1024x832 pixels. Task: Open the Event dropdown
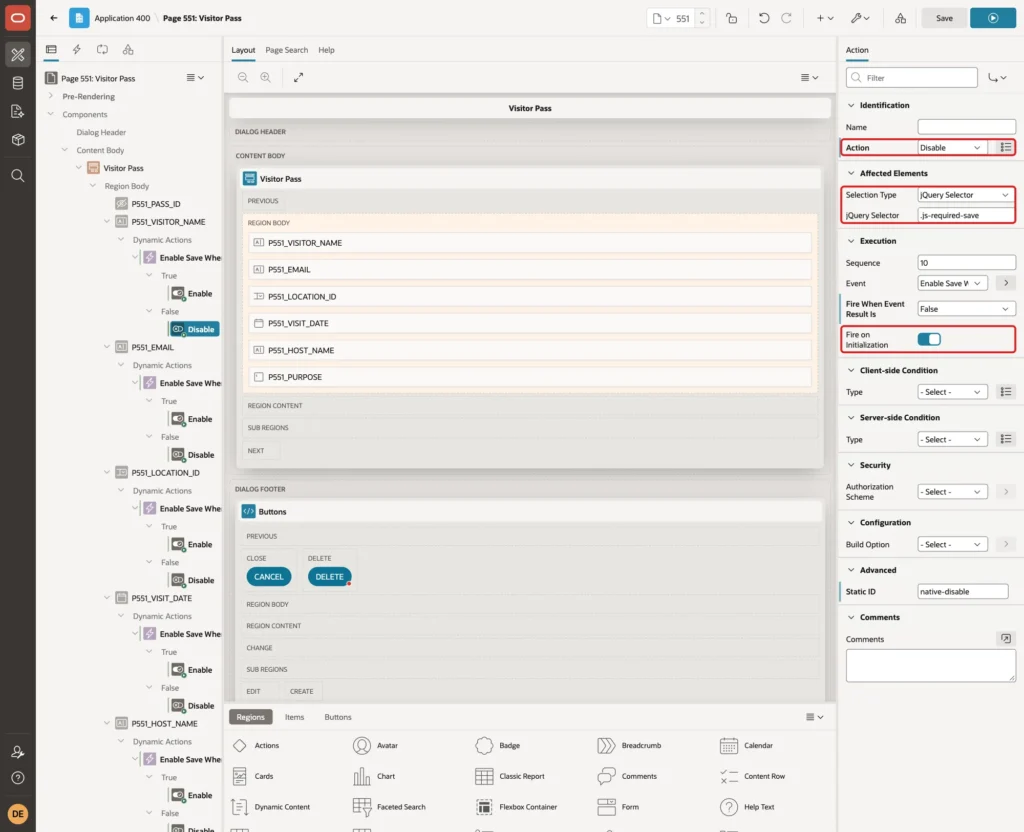(951, 283)
